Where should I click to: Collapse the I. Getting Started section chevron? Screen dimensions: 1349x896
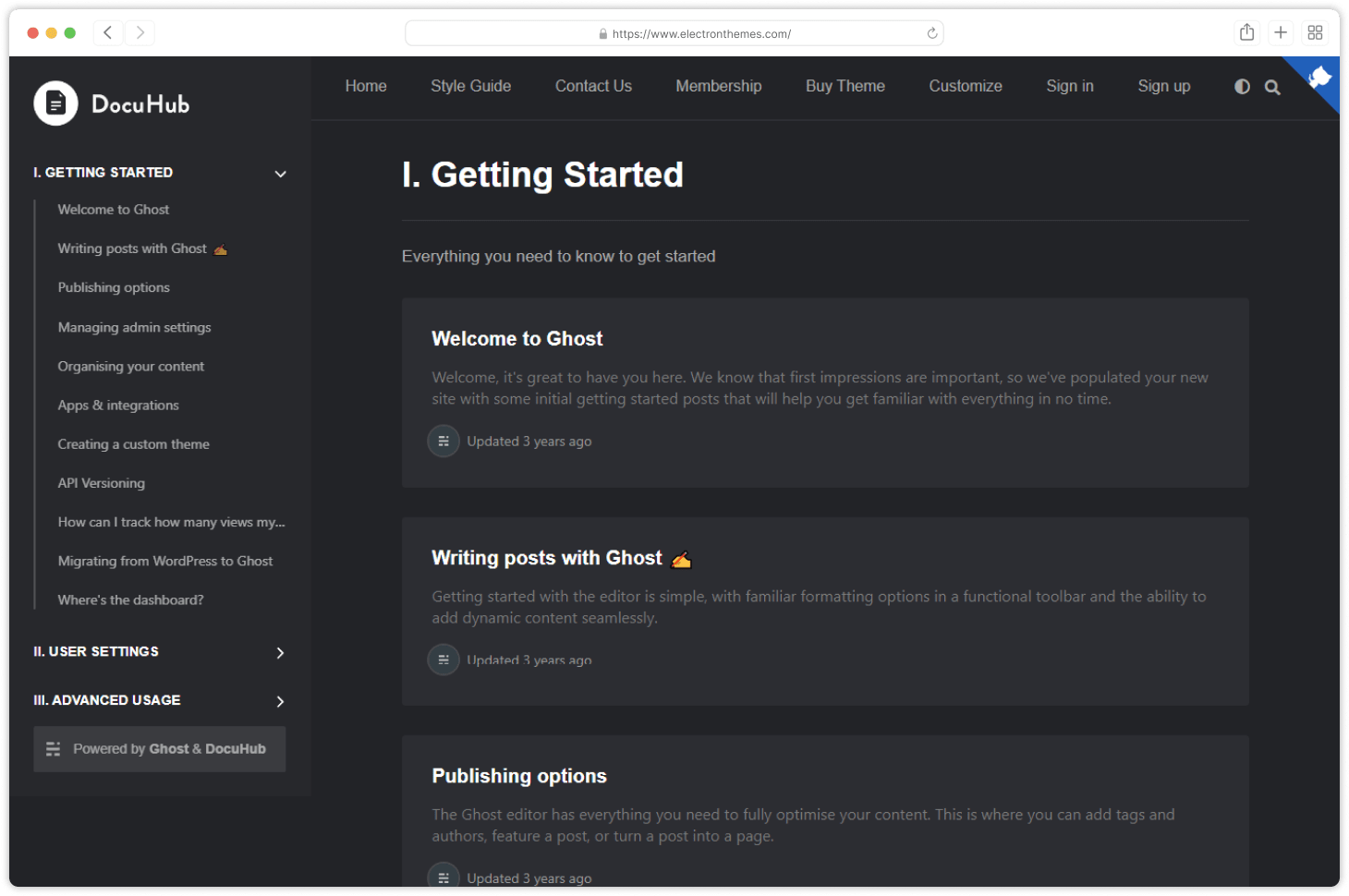280,174
